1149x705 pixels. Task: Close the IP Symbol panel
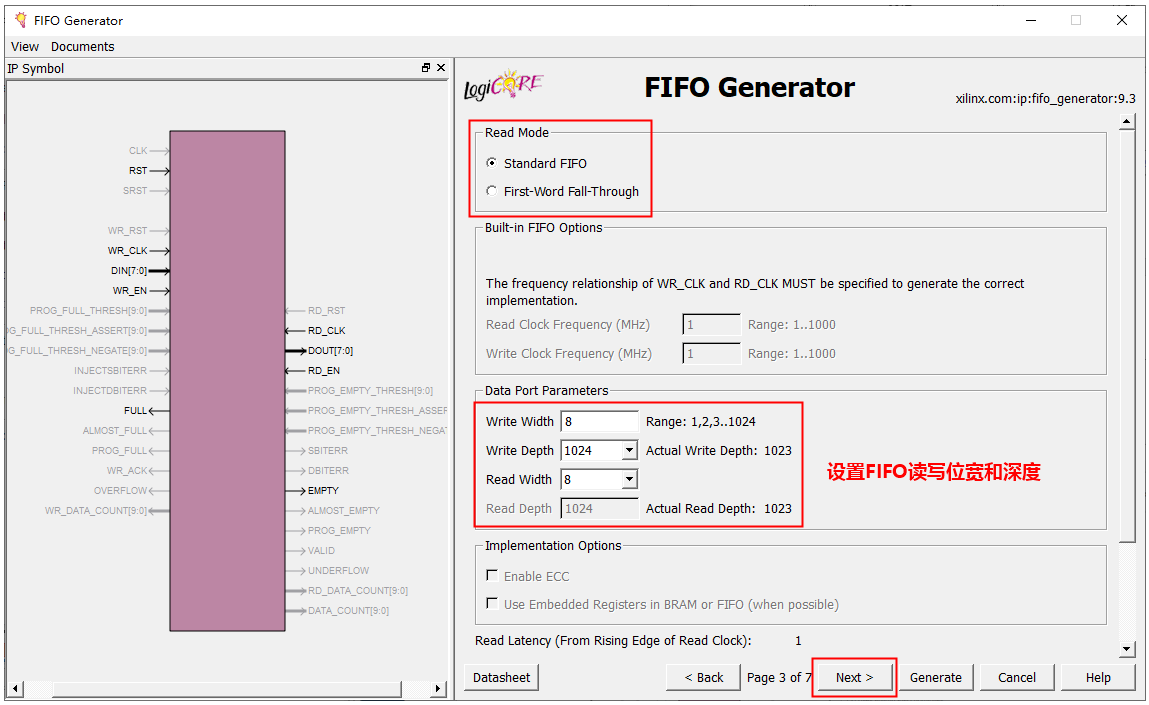pyautogui.click(x=441, y=68)
